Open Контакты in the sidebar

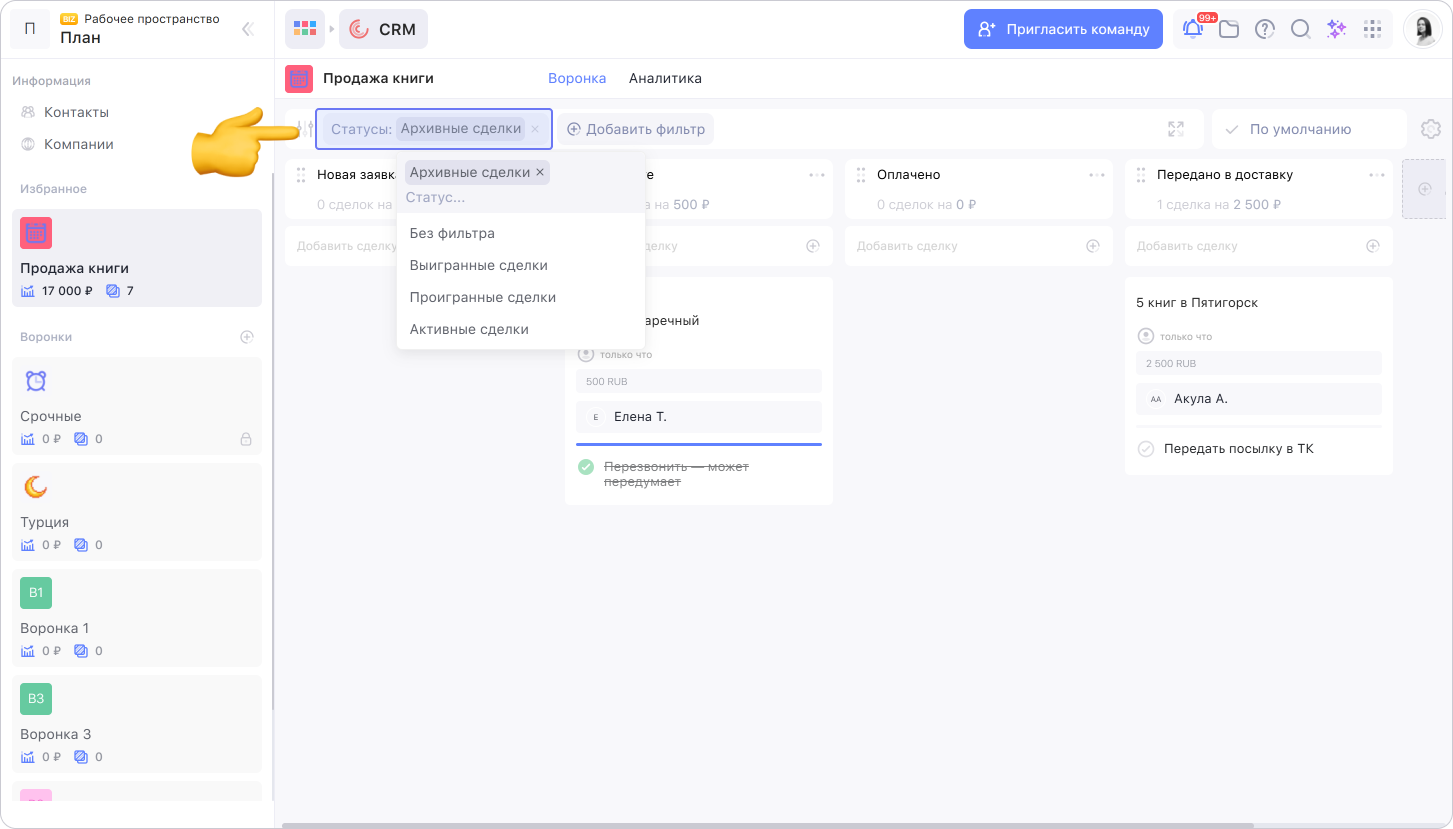(x=76, y=112)
